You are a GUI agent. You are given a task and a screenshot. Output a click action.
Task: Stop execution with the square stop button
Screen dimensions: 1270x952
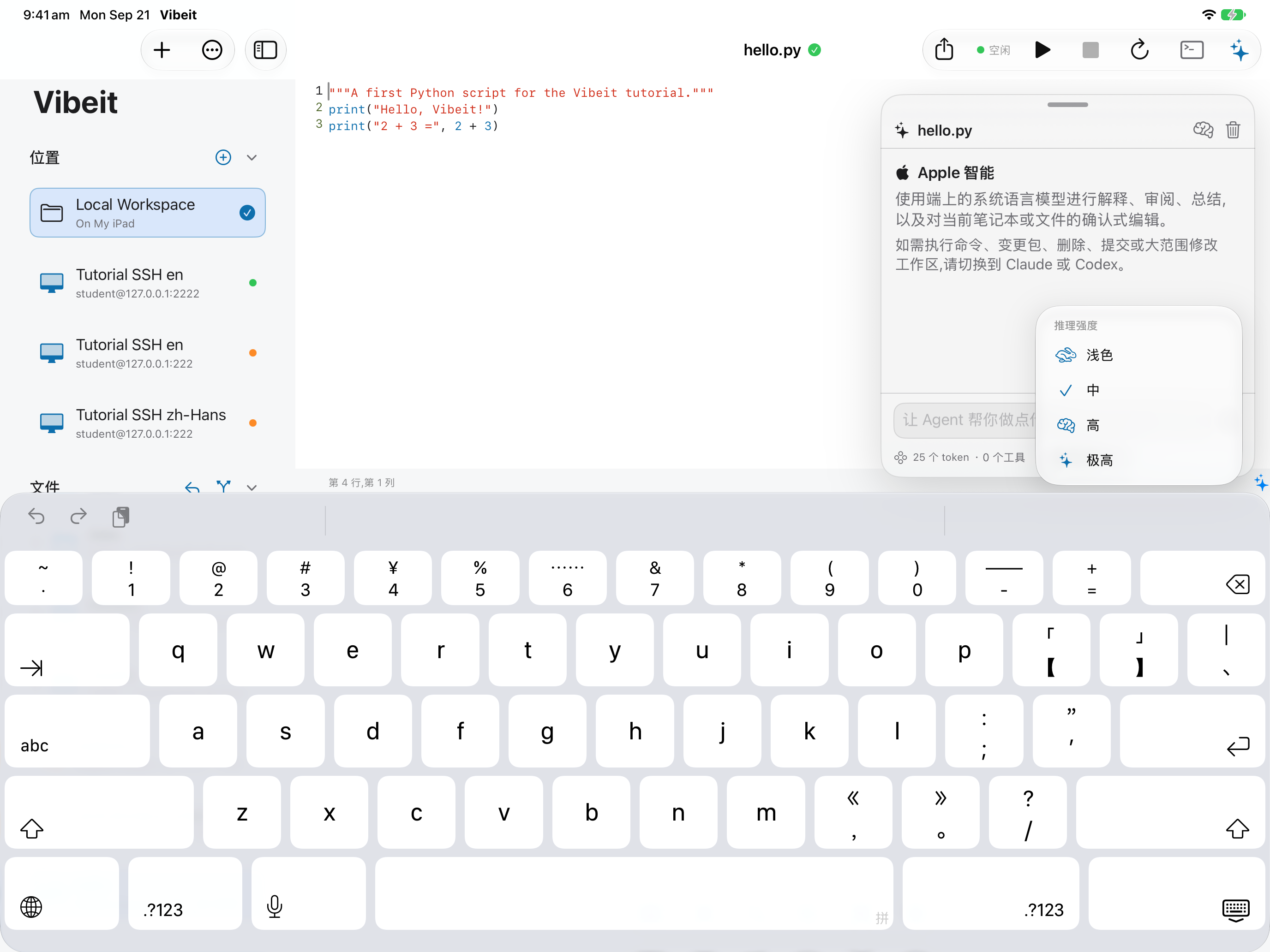[x=1090, y=50]
